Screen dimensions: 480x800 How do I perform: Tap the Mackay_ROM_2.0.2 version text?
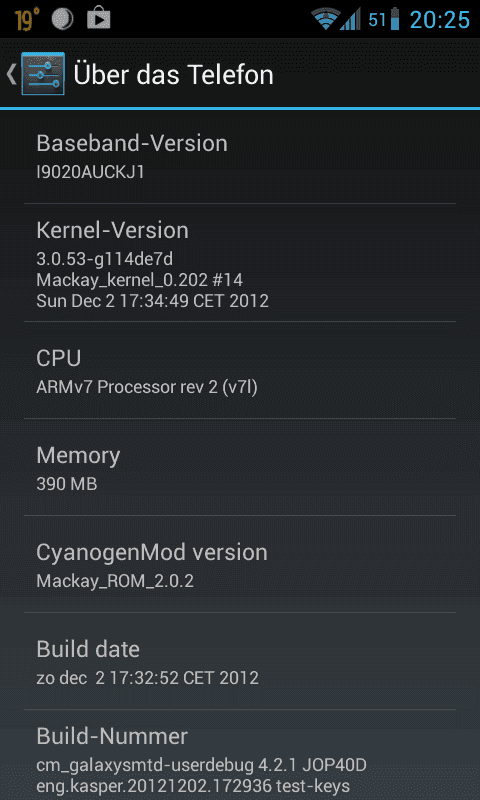(115, 581)
